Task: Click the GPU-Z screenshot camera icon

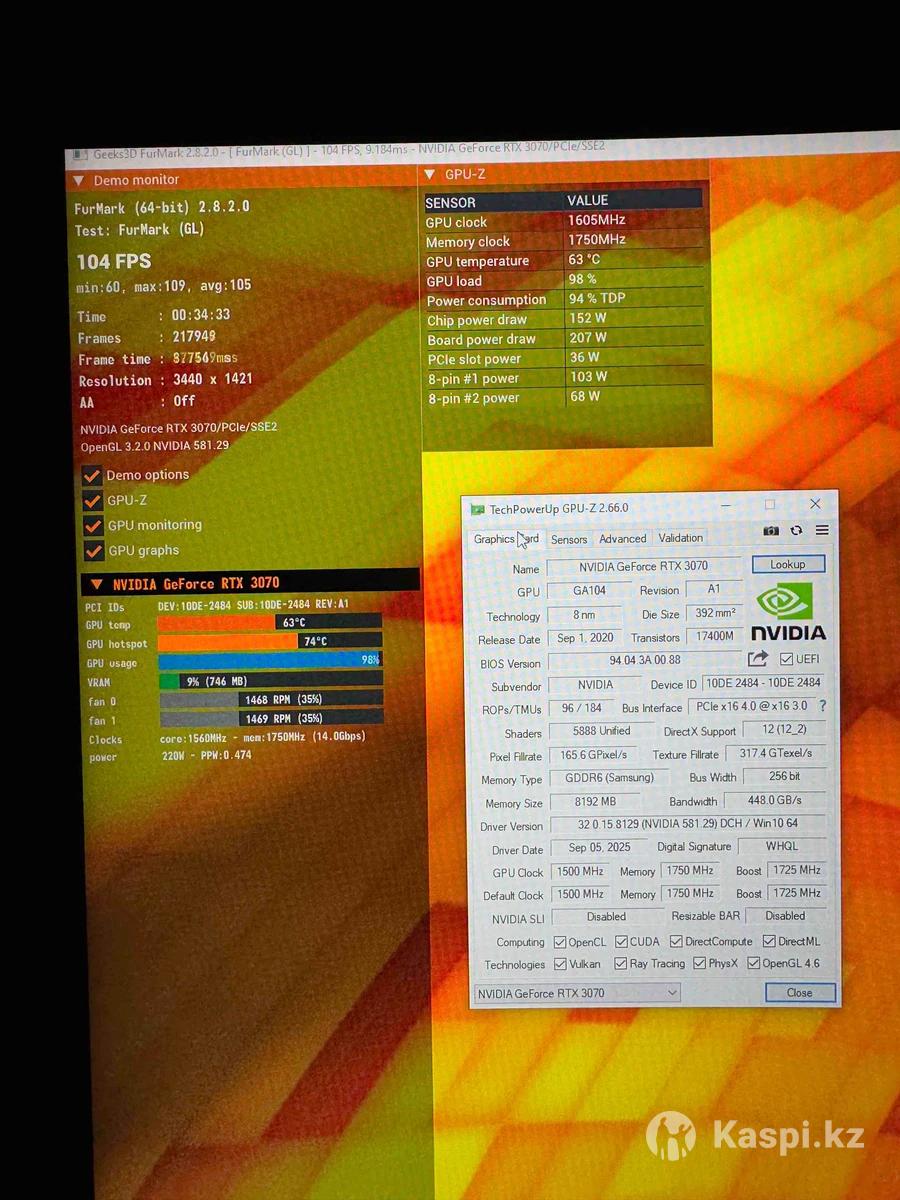Action: (770, 531)
